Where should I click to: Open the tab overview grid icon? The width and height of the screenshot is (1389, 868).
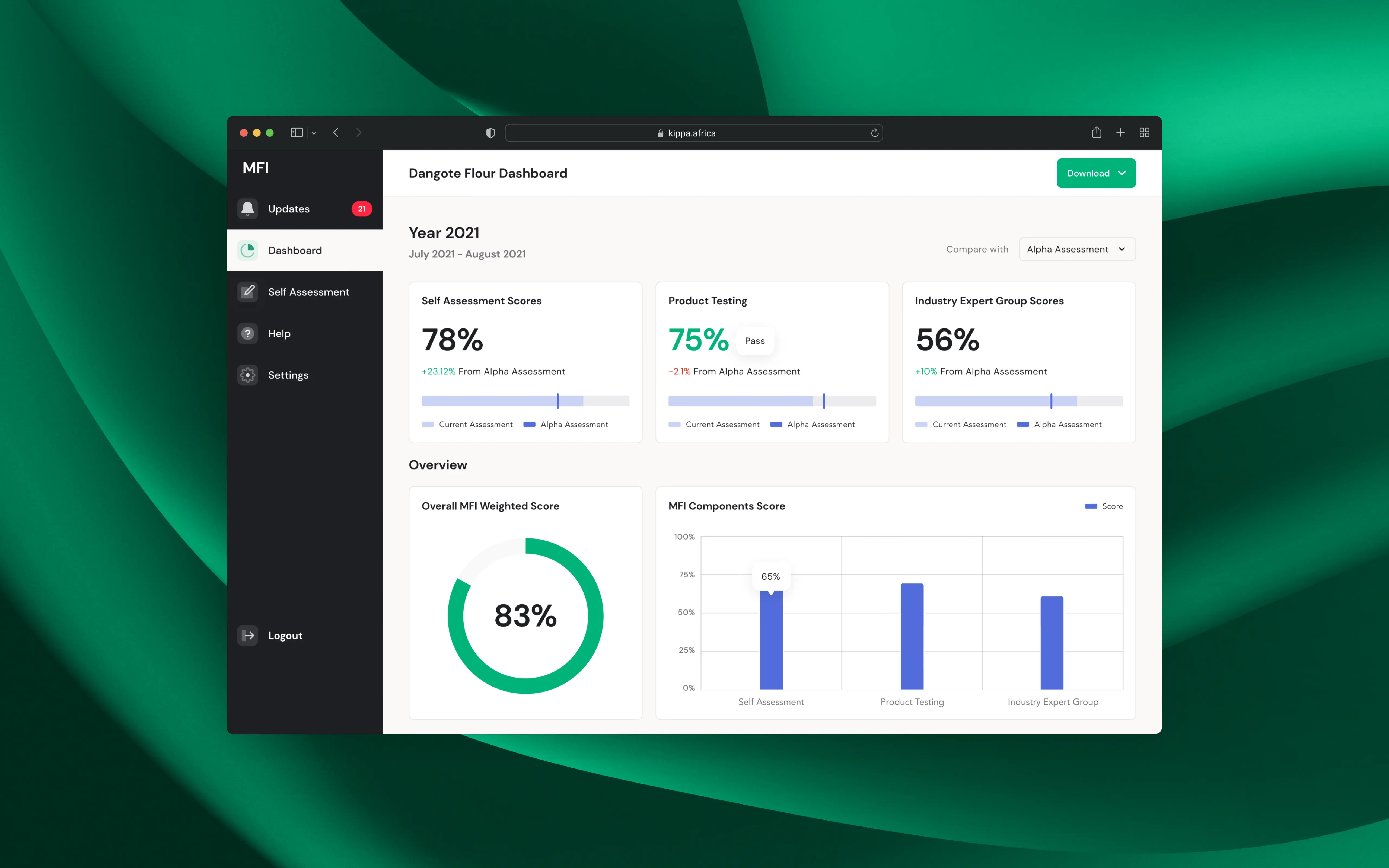(x=1144, y=133)
